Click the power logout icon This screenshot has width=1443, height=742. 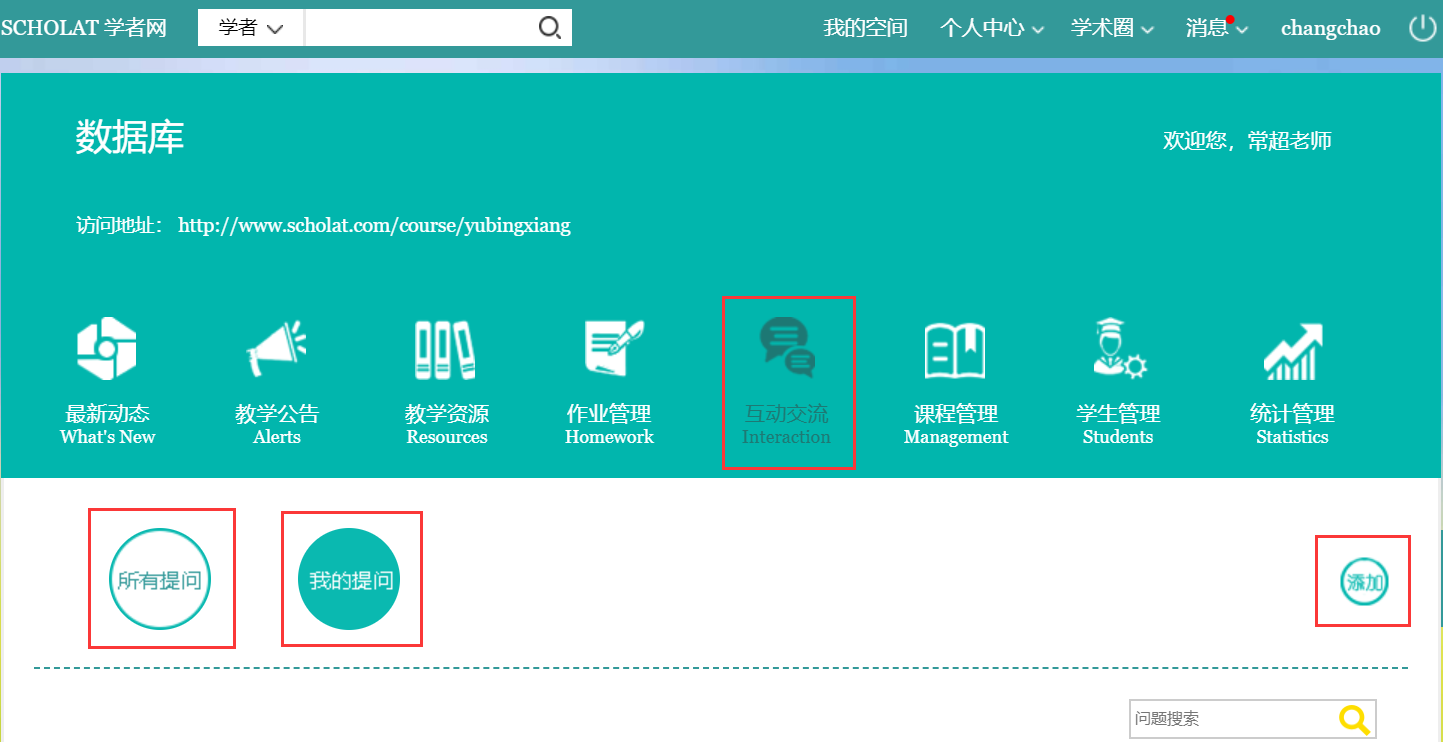pyautogui.click(x=1422, y=28)
